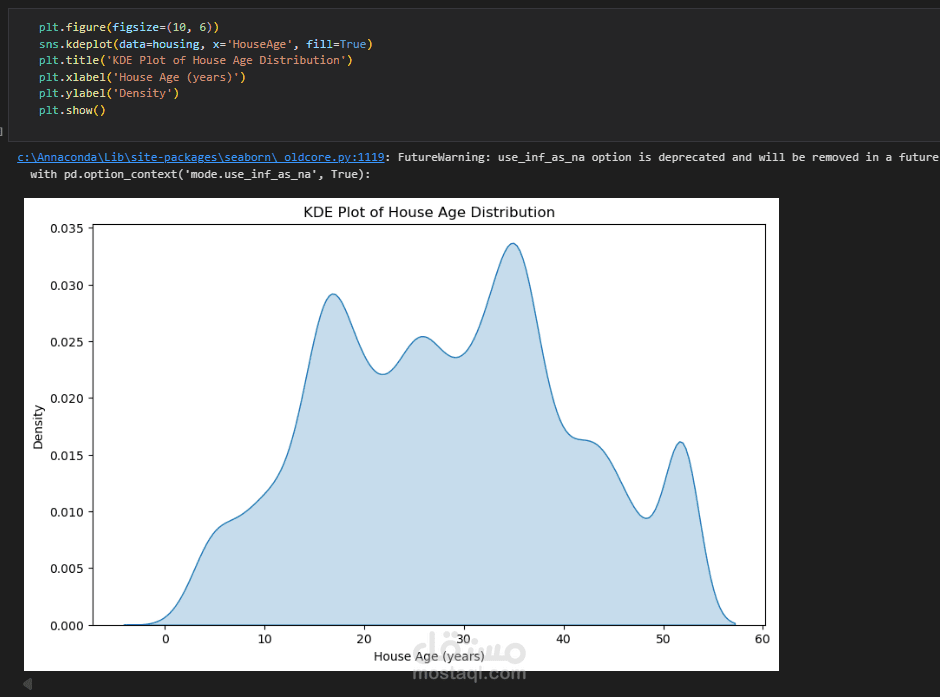Click the tallest KDE peak near age 35
This screenshot has height=697, width=940.
513,244
